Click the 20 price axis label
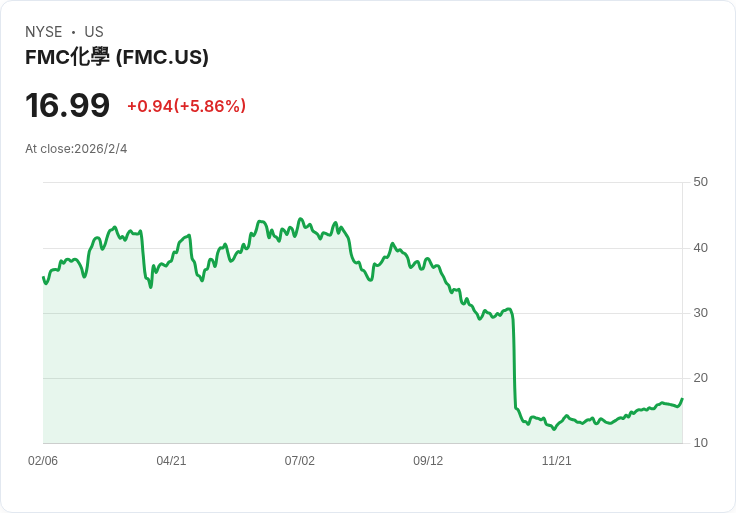 pos(700,378)
